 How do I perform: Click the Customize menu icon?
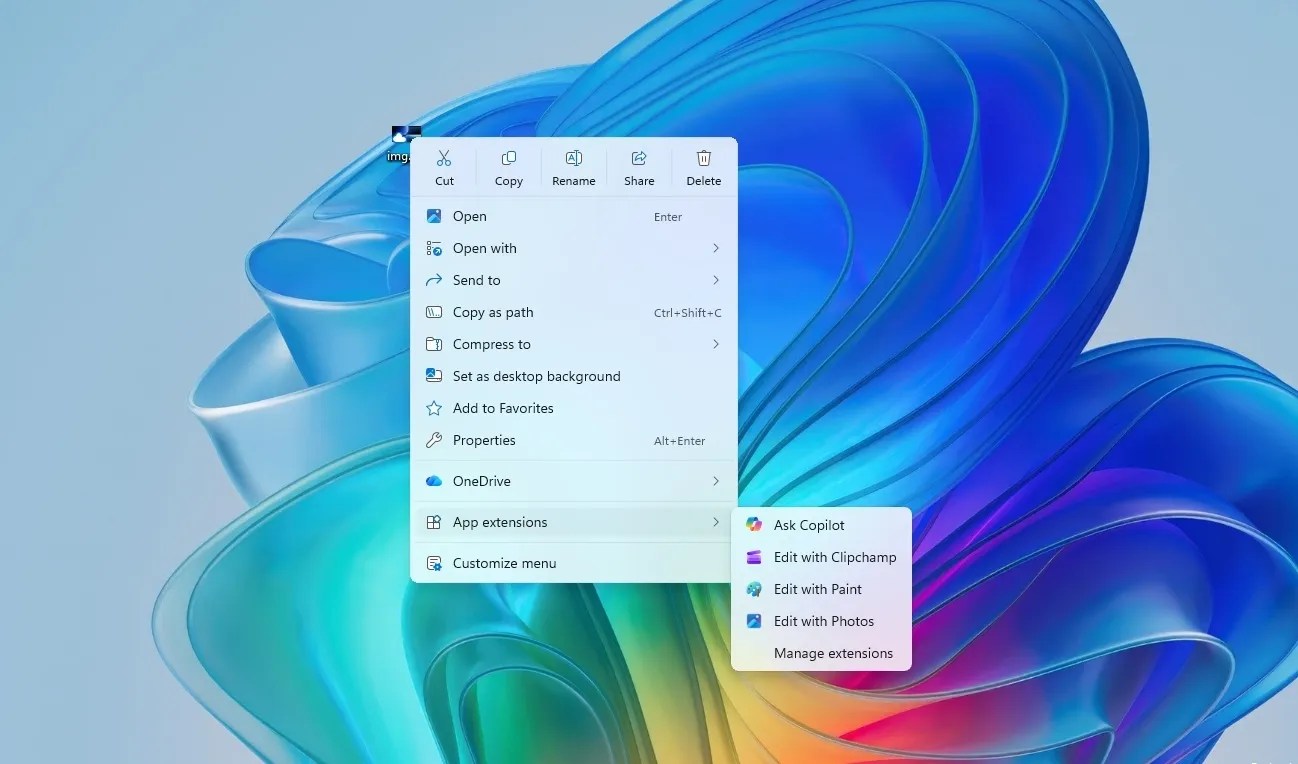(x=434, y=563)
